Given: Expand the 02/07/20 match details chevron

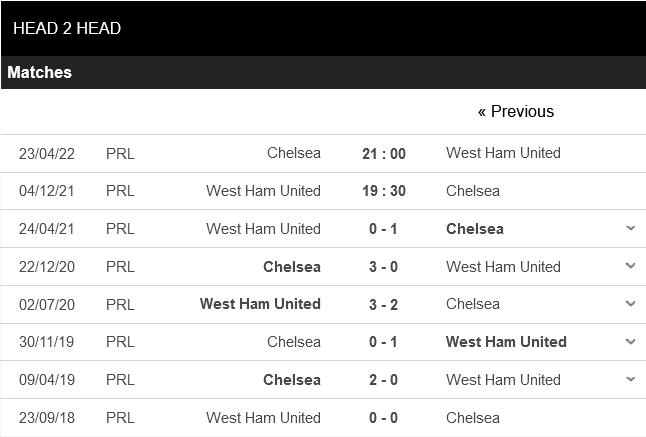Looking at the screenshot, I should tap(630, 304).
